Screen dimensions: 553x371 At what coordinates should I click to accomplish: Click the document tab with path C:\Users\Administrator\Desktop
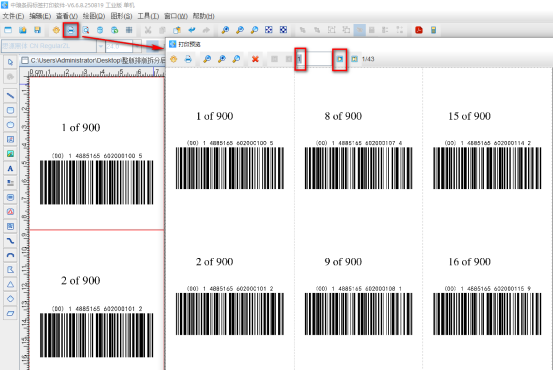[93, 61]
